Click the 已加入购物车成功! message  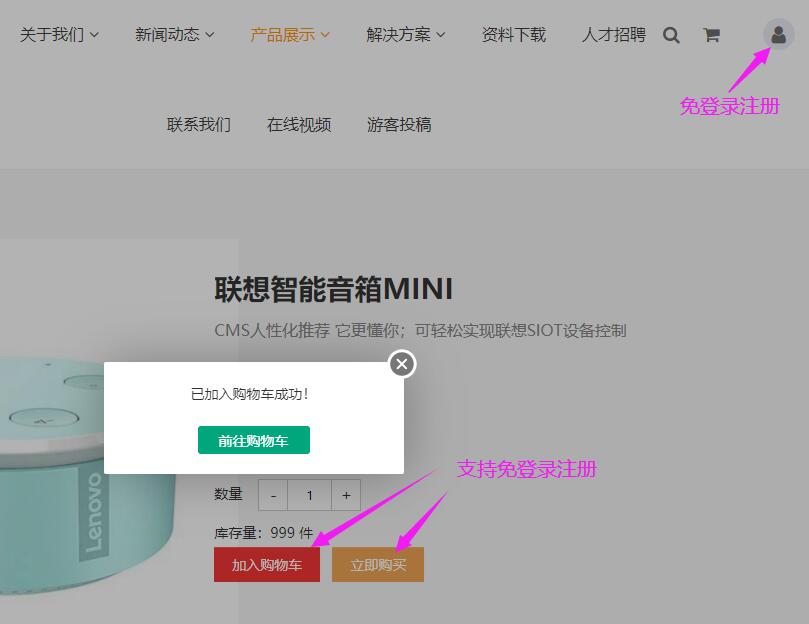point(250,394)
